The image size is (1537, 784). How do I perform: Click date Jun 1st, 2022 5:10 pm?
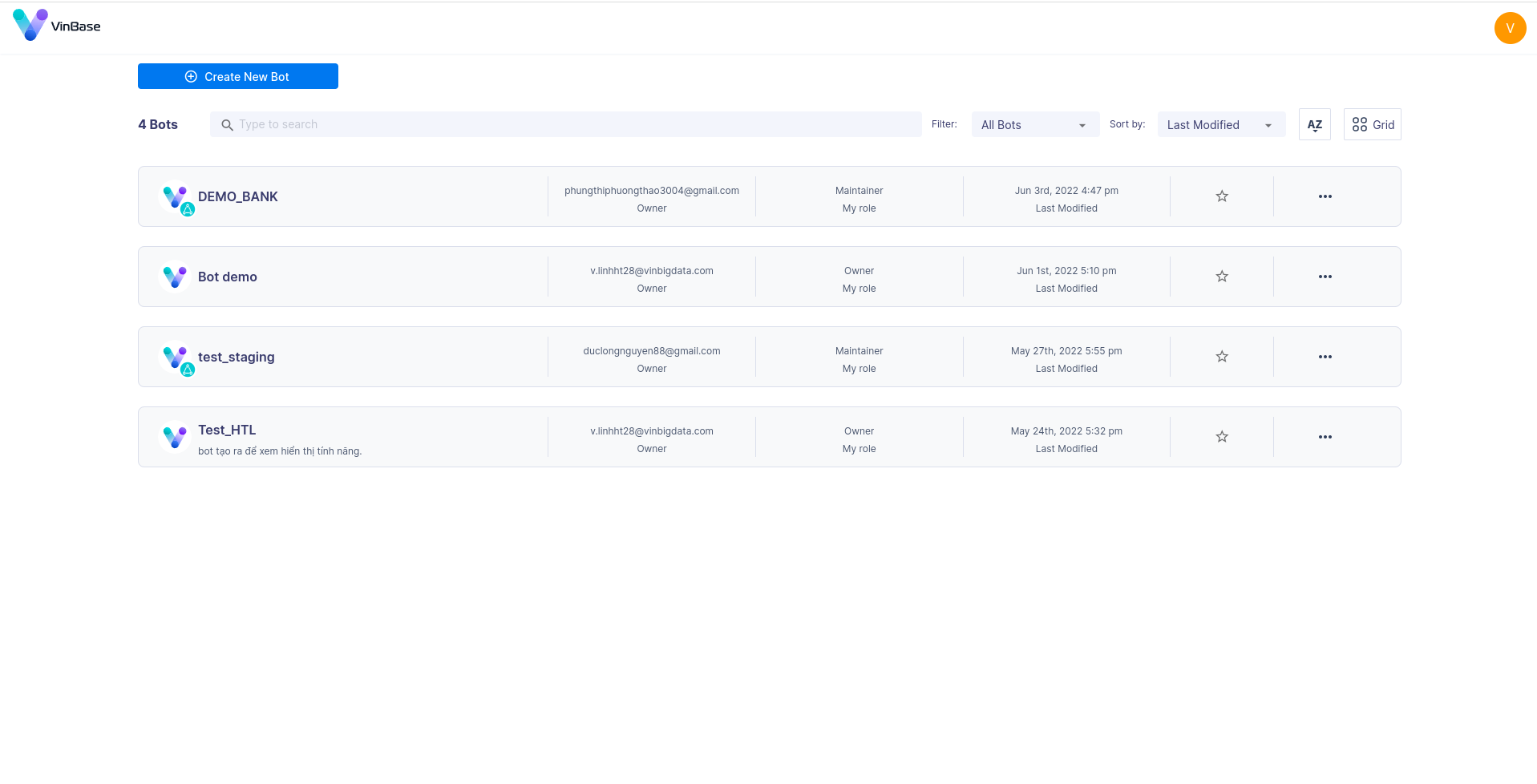(x=1066, y=271)
